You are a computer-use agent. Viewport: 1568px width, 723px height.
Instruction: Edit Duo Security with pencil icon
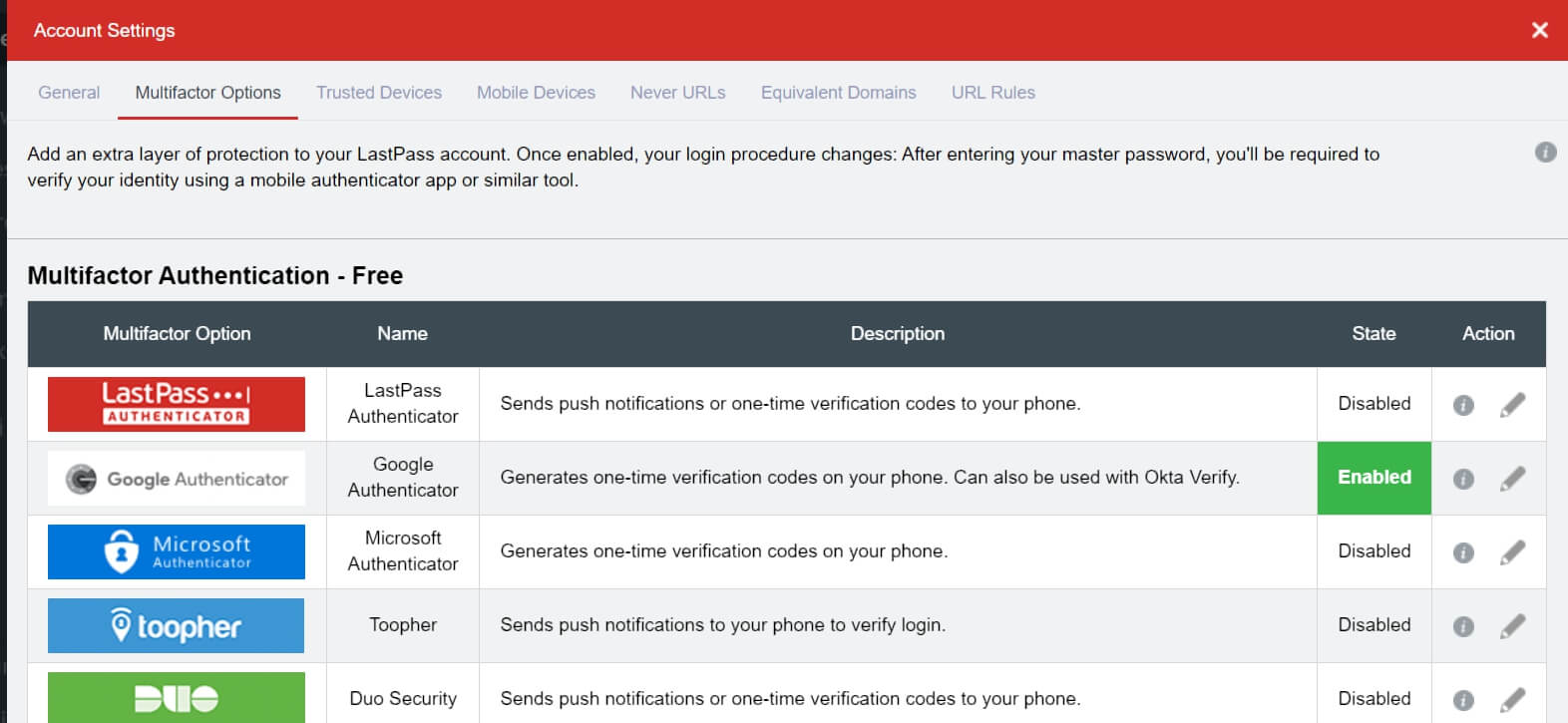1512,700
